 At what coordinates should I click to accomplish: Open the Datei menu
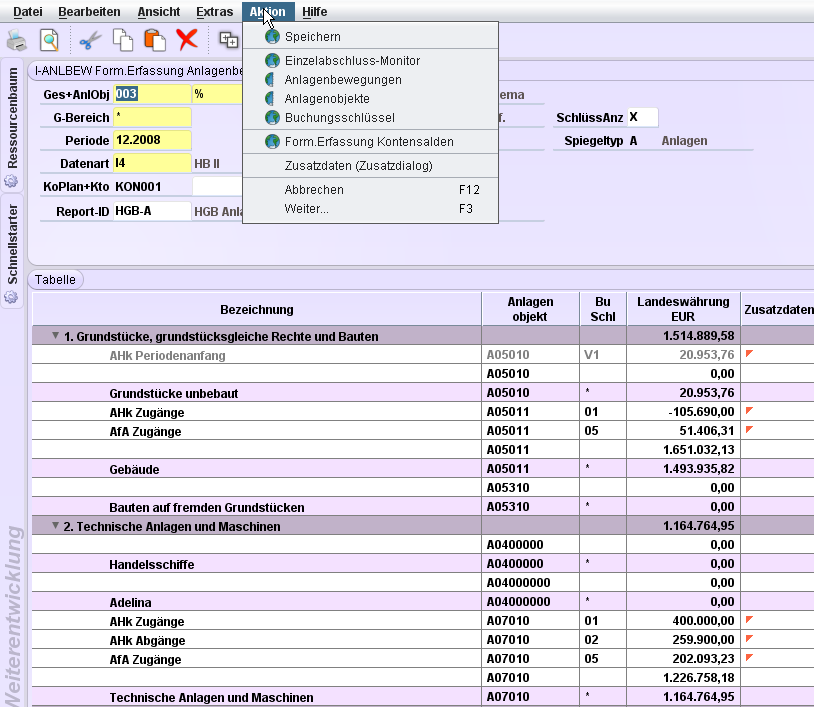coord(28,11)
